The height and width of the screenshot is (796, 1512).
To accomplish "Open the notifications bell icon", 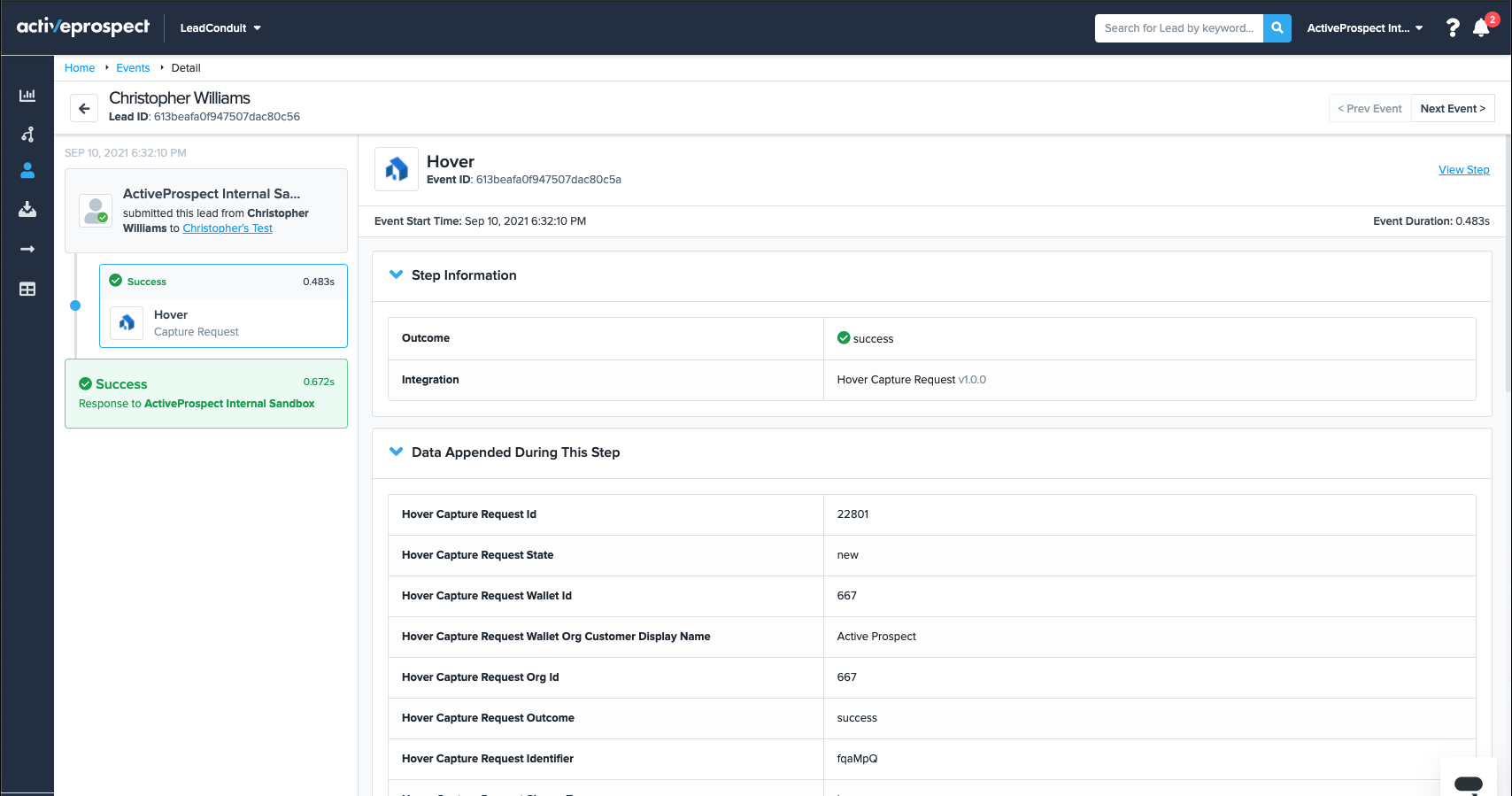I will (x=1481, y=28).
